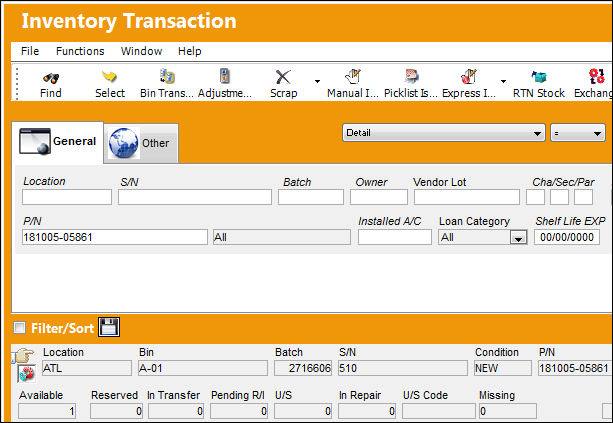
Task: Click the Select toolbar icon
Action: [x=109, y=76]
